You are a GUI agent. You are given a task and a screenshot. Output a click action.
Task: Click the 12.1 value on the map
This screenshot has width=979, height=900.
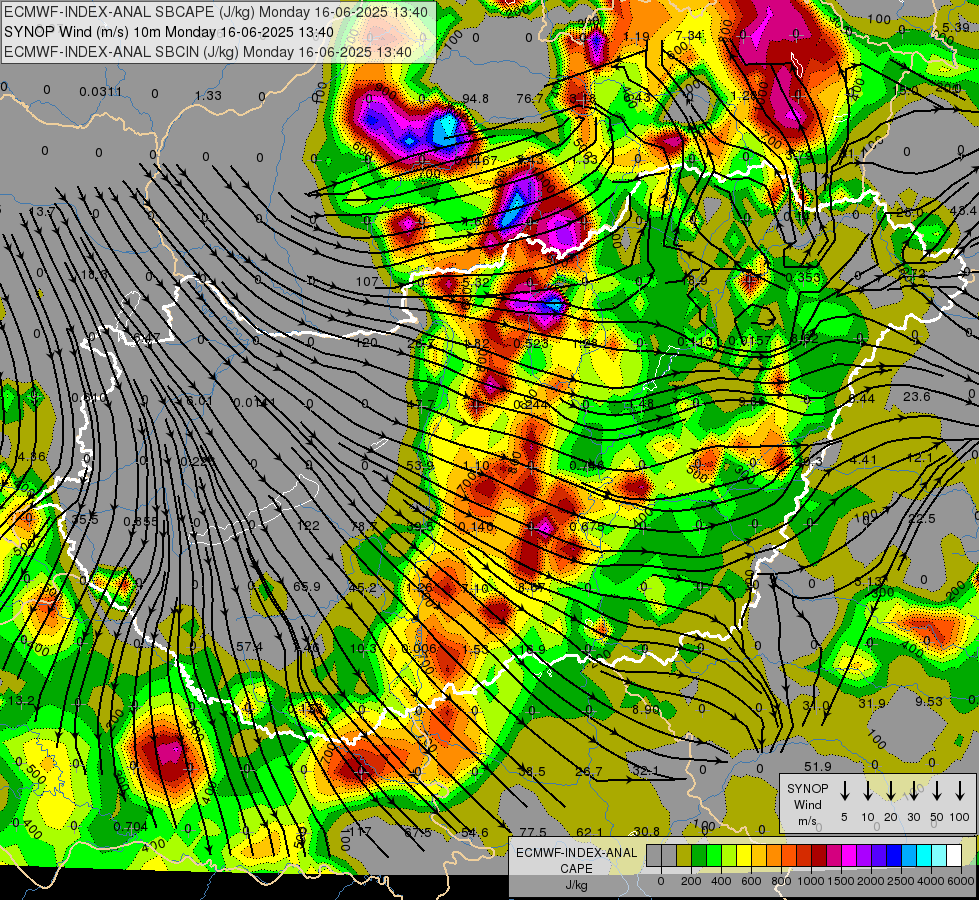pyautogui.click(x=920, y=458)
